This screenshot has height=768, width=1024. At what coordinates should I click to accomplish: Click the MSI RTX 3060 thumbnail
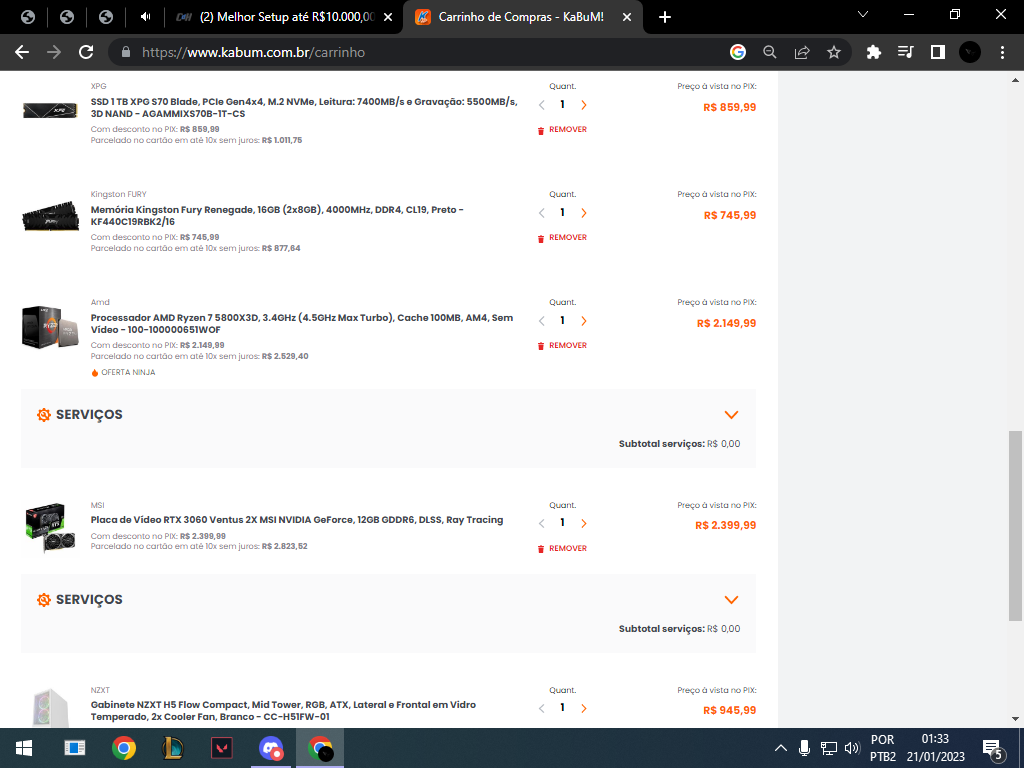point(50,528)
